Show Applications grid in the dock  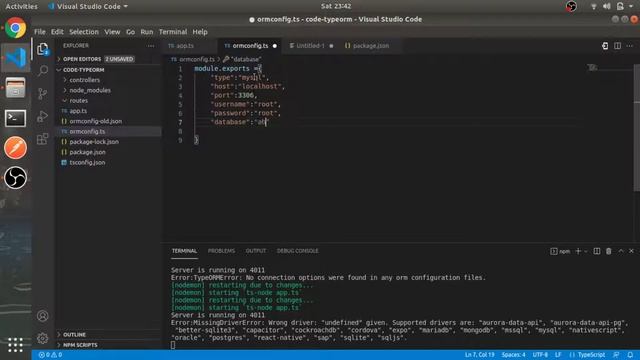coord(16,345)
